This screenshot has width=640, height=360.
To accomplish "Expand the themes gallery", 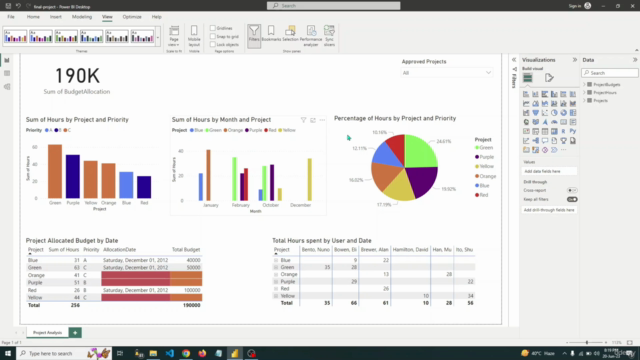I will (158, 38).
